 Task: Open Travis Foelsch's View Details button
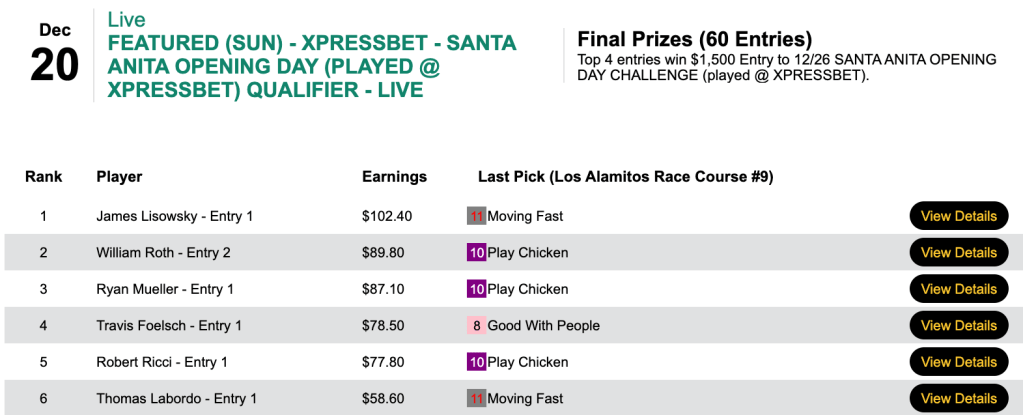pyautogui.click(x=958, y=326)
